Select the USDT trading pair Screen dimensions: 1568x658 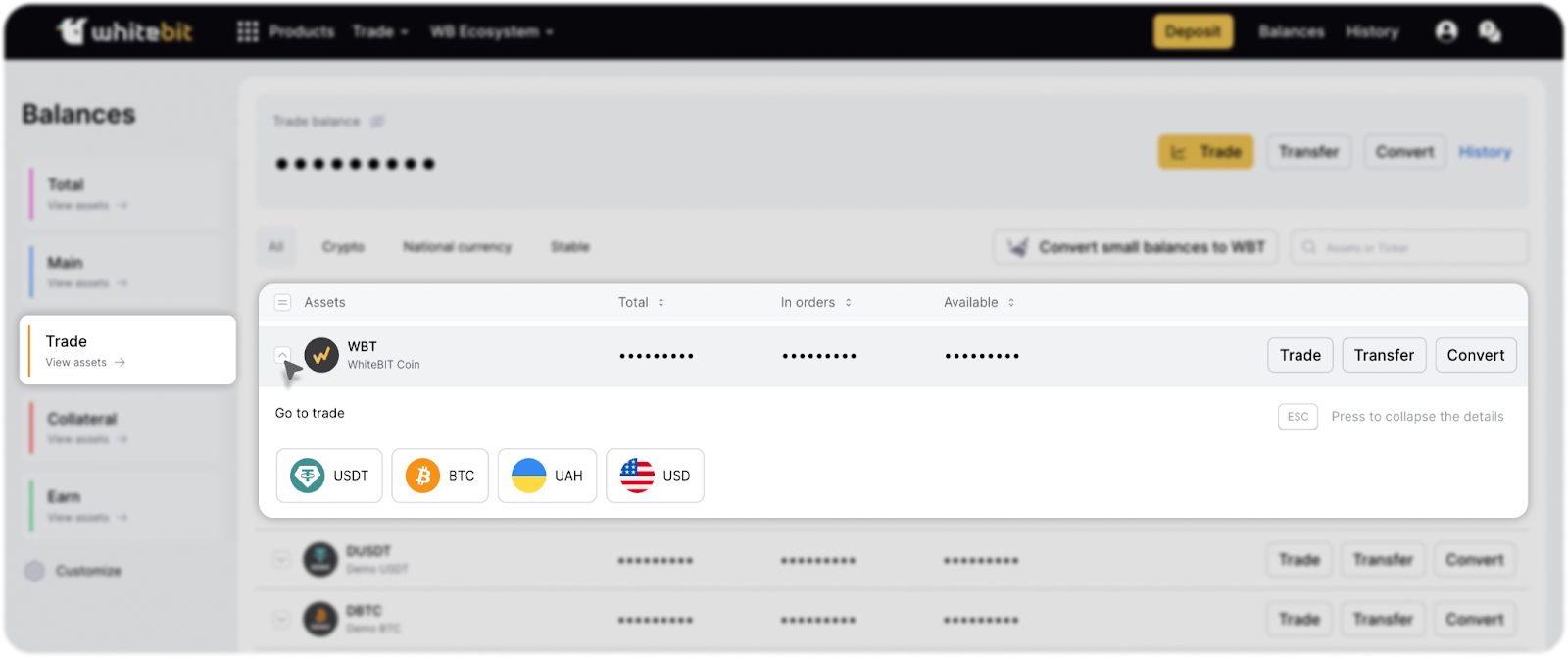pos(329,476)
